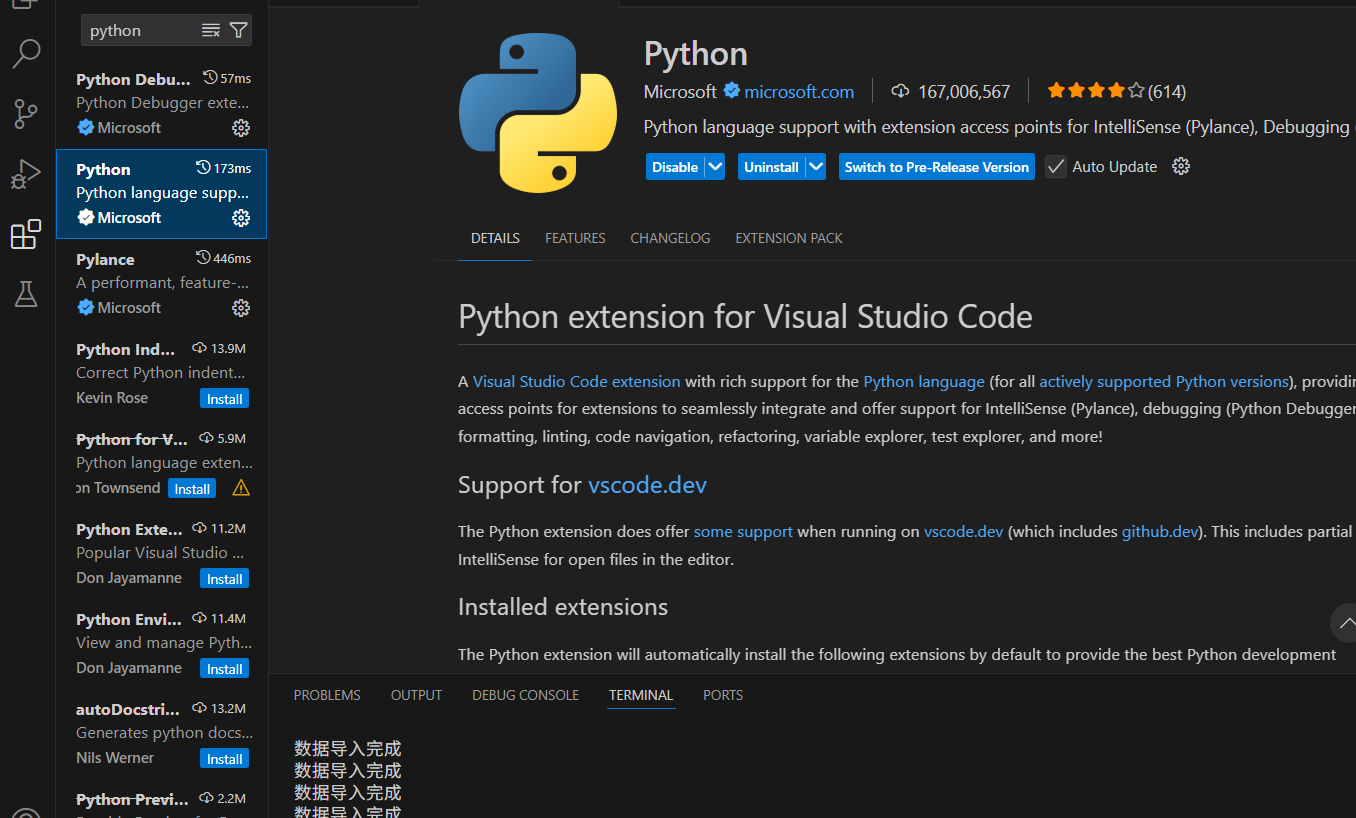This screenshot has height=818, width=1356.
Task: Install the Python for VSCode extension
Action: tap(192, 489)
